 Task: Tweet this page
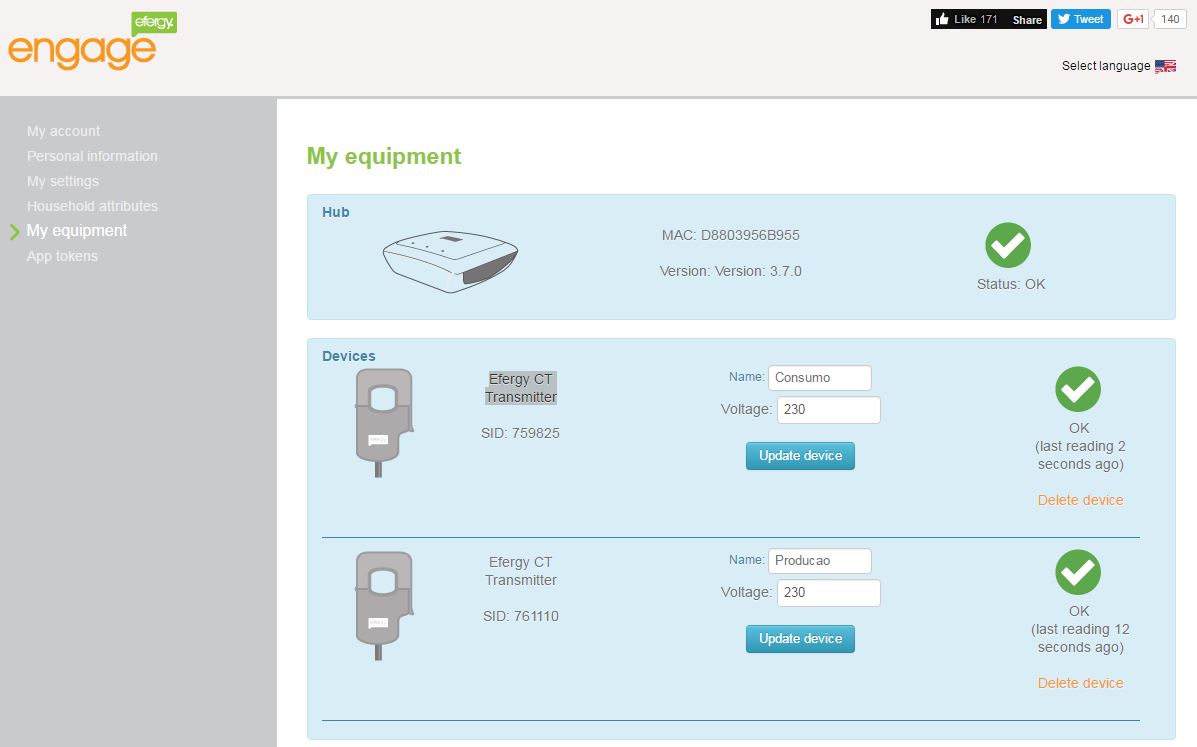1080,19
